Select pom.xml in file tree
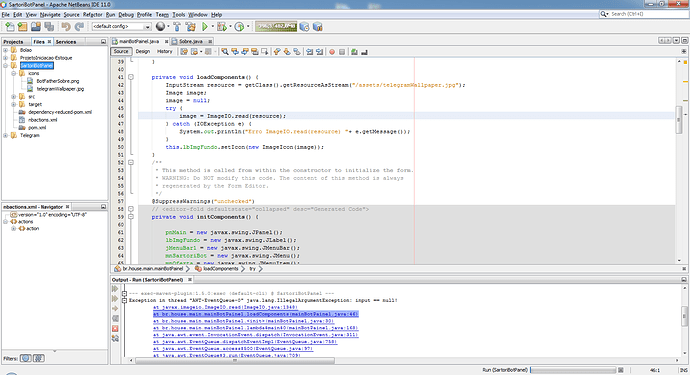 tap(37, 128)
